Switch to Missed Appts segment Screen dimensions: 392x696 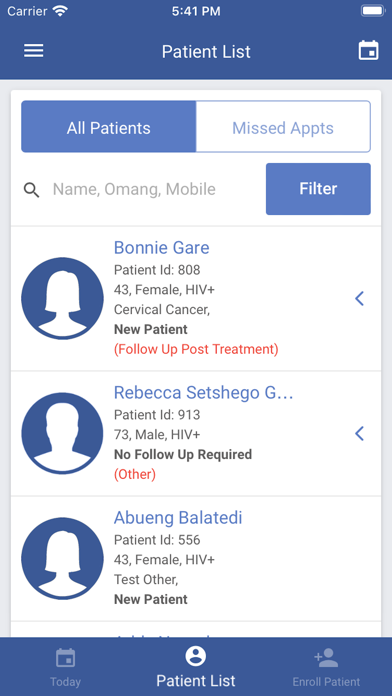283,127
